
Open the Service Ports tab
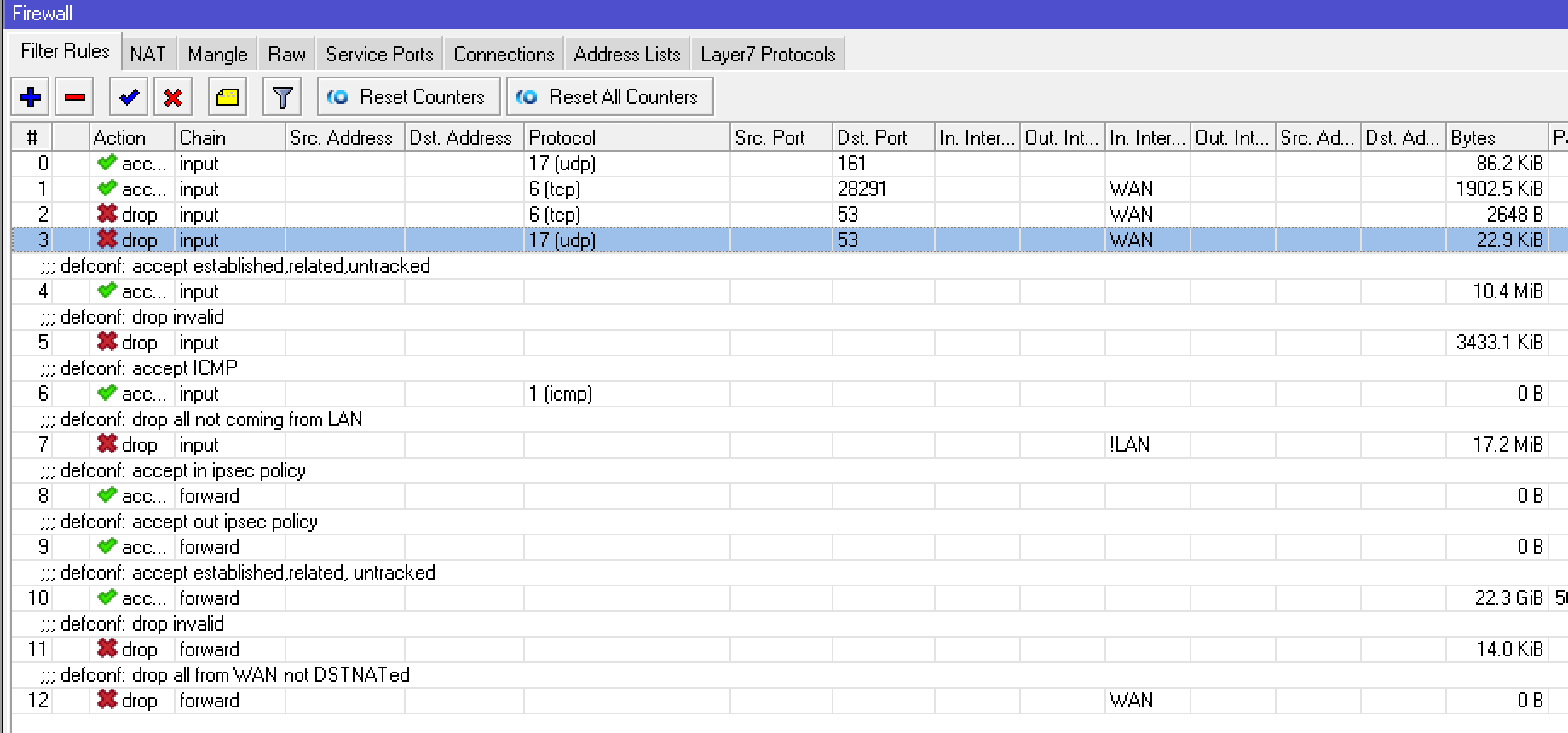click(x=379, y=55)
